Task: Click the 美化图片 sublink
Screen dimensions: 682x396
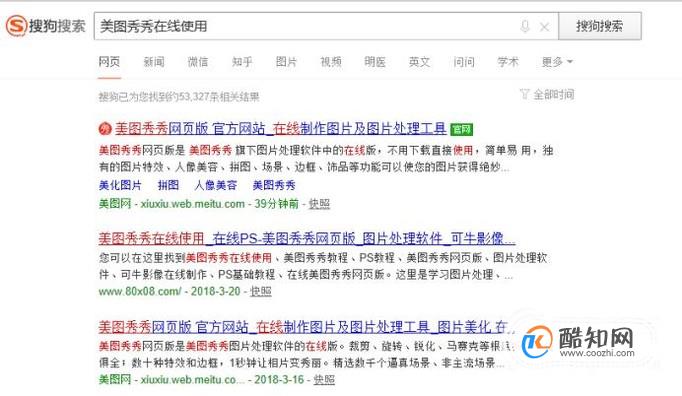Action: 120,185
